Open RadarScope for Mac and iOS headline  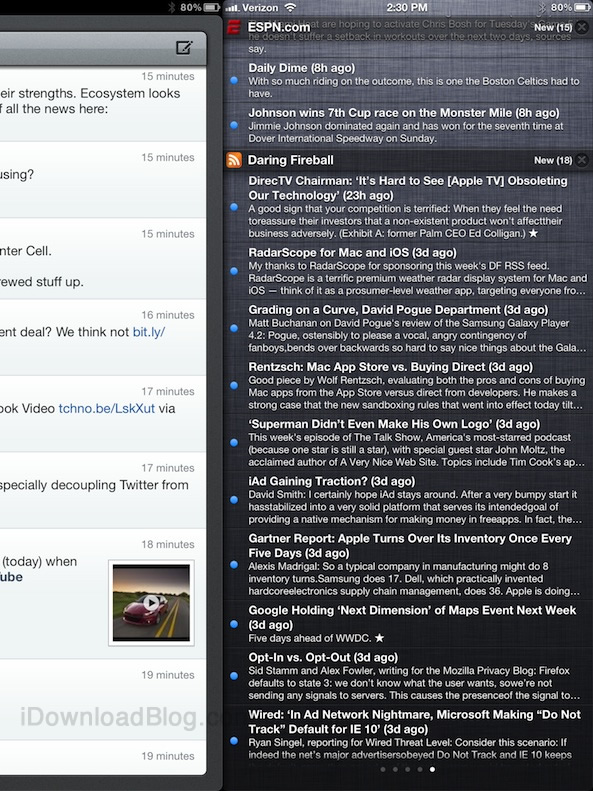352,252
